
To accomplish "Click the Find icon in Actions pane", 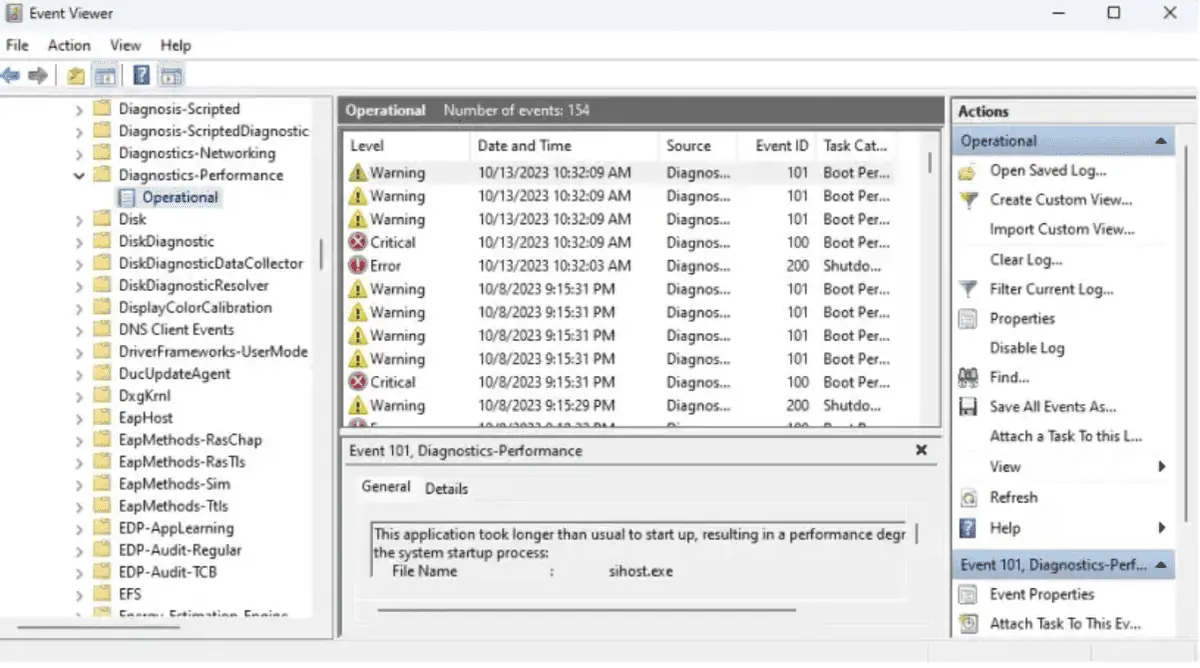I will click(x=967, y=377).
